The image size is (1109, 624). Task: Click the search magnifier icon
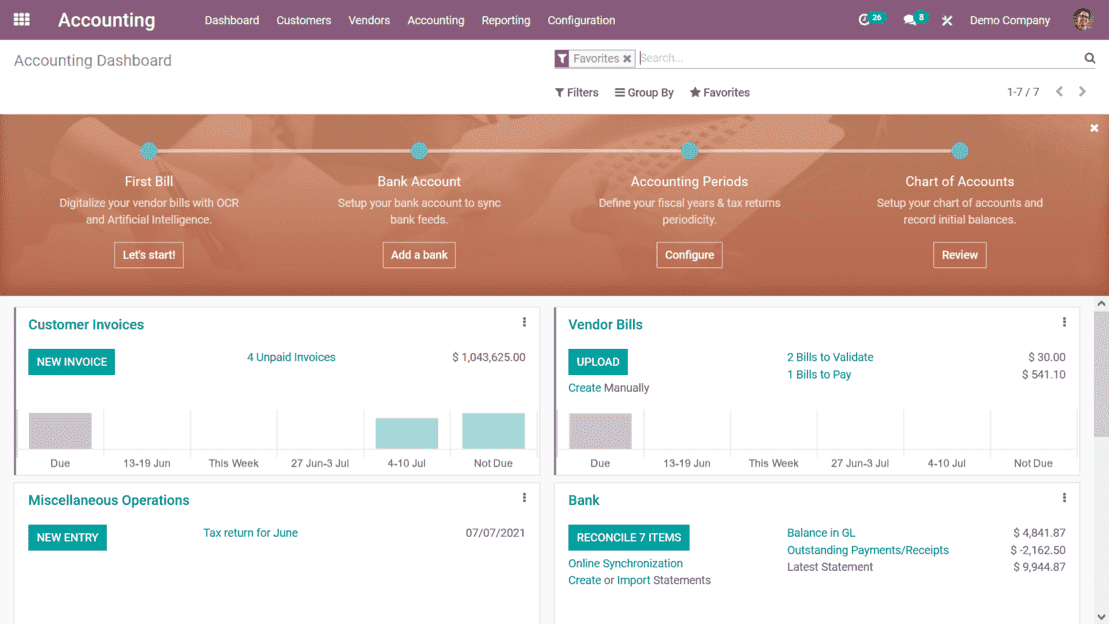(x=1090, y=58)
